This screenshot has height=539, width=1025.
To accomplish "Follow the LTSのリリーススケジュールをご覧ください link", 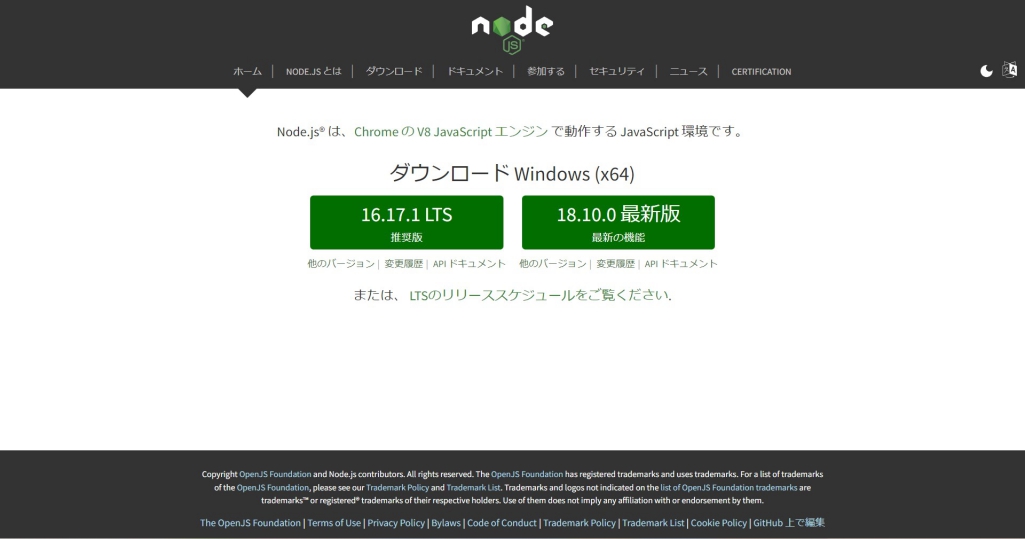I will [539, 295].
